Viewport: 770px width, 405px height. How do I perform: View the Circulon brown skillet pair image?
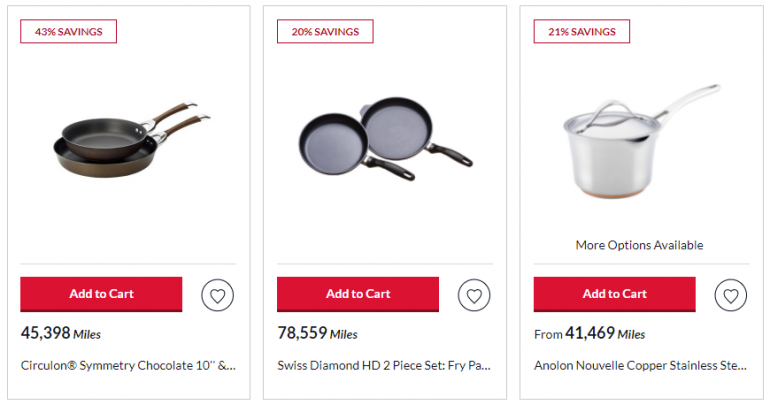click(128, 140)
